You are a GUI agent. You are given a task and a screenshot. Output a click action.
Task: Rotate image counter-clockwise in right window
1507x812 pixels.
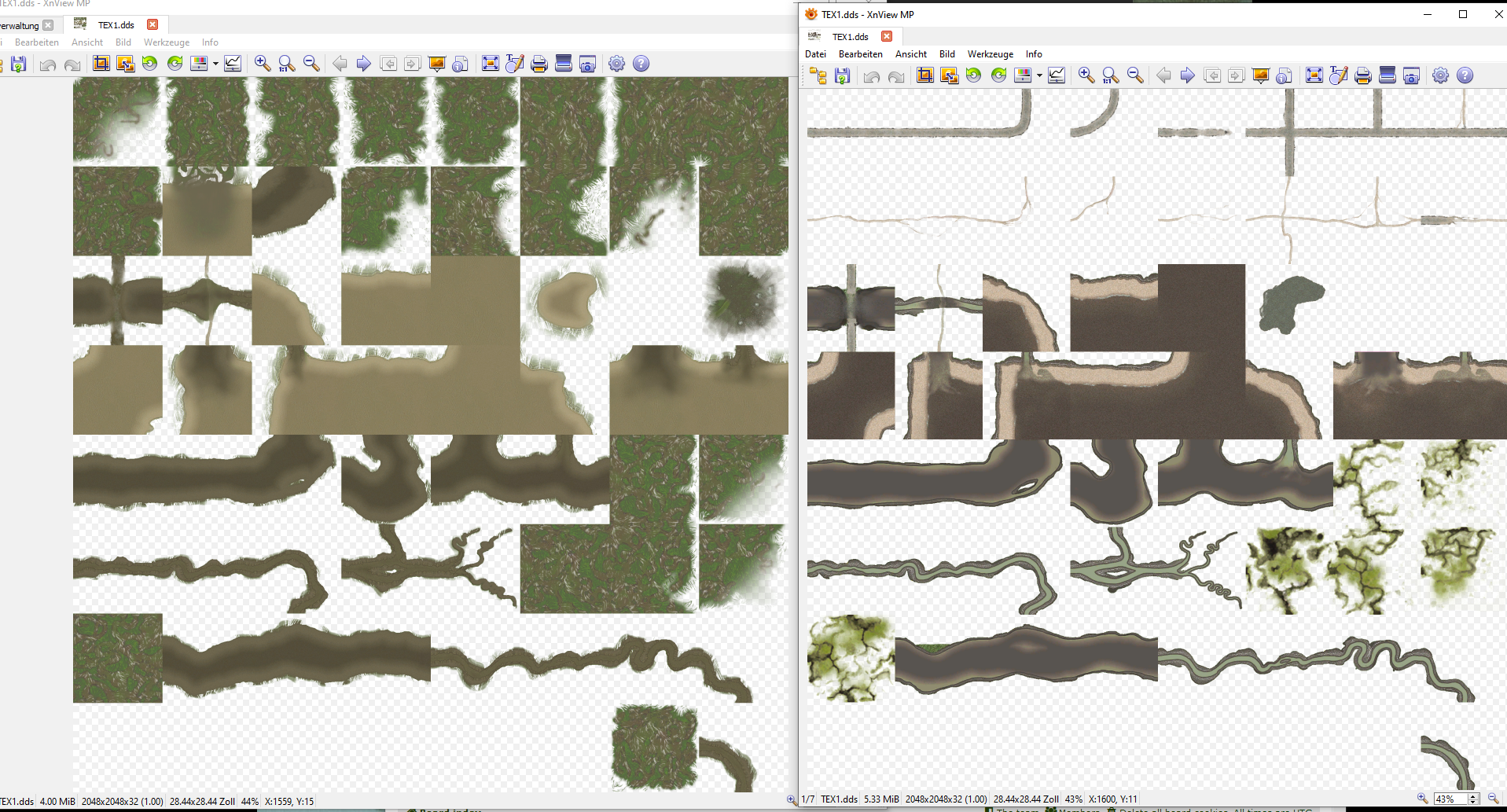[974, 75]
